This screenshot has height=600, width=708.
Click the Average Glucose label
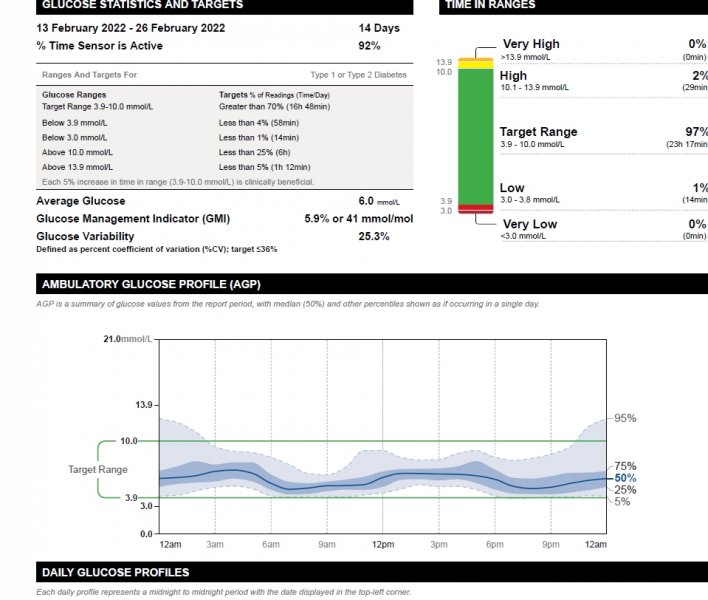click(79, 201)
